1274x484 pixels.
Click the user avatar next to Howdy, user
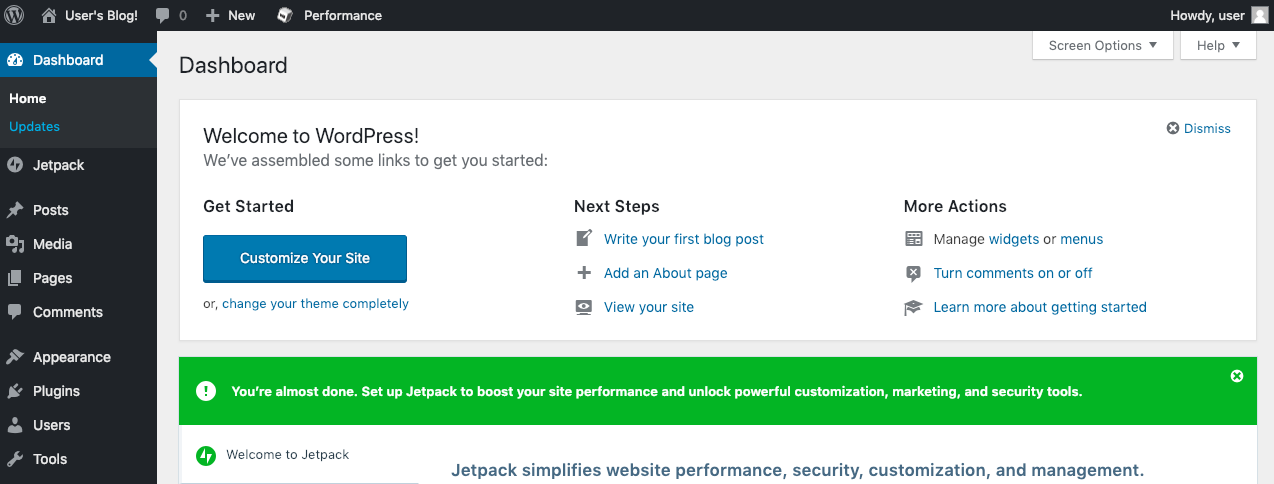(x=1259, y=15)
